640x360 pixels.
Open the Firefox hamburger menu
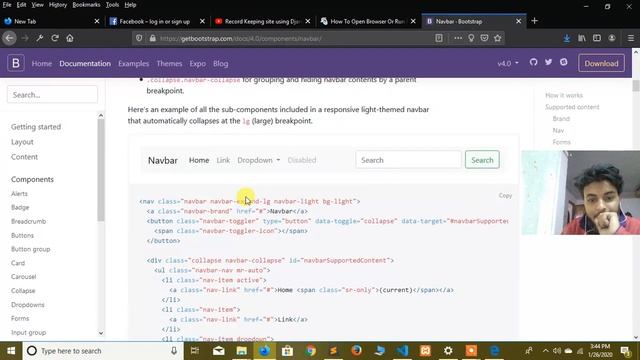[x=631, y=38]
